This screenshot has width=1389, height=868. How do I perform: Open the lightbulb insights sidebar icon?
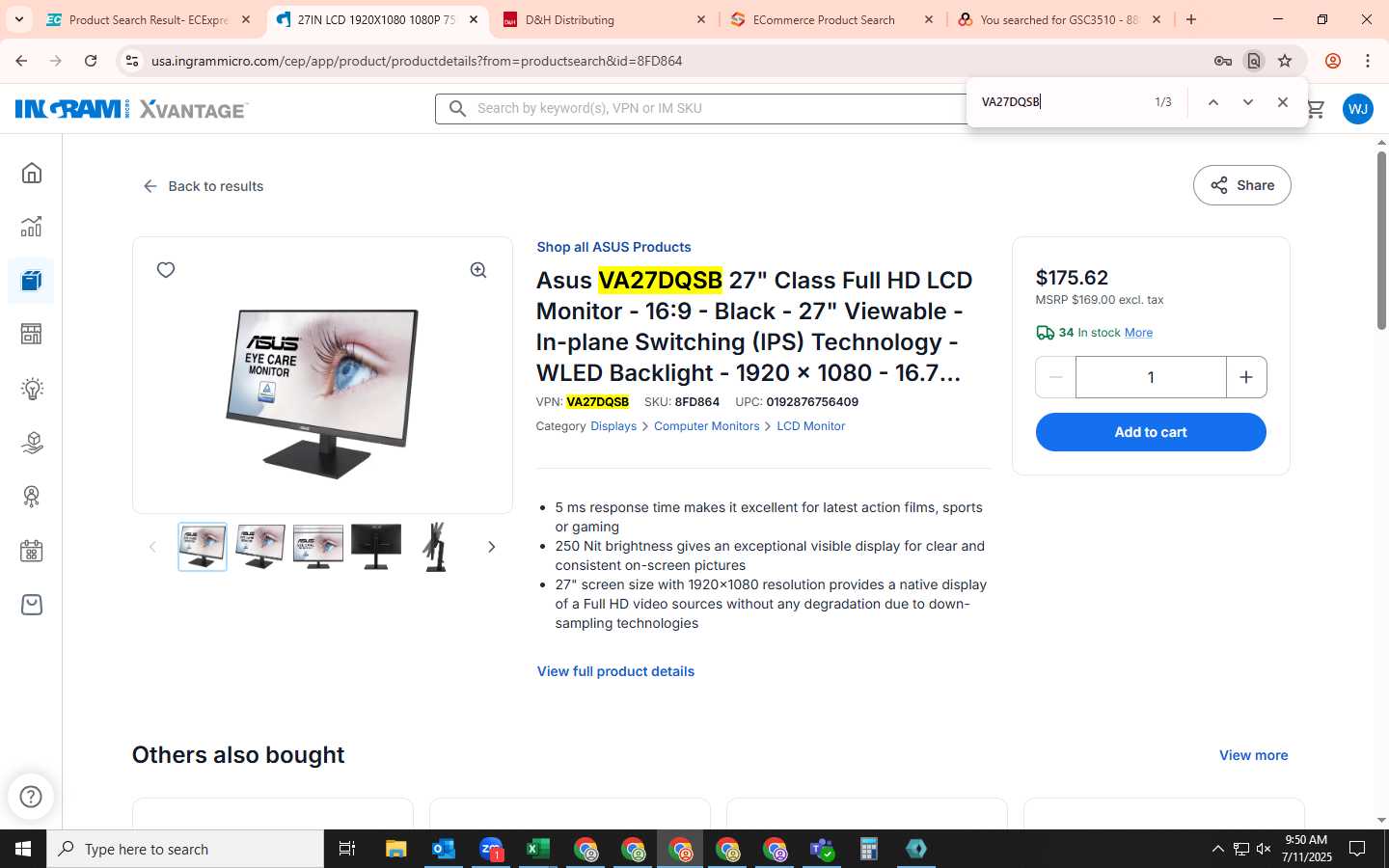pos(32,389)
